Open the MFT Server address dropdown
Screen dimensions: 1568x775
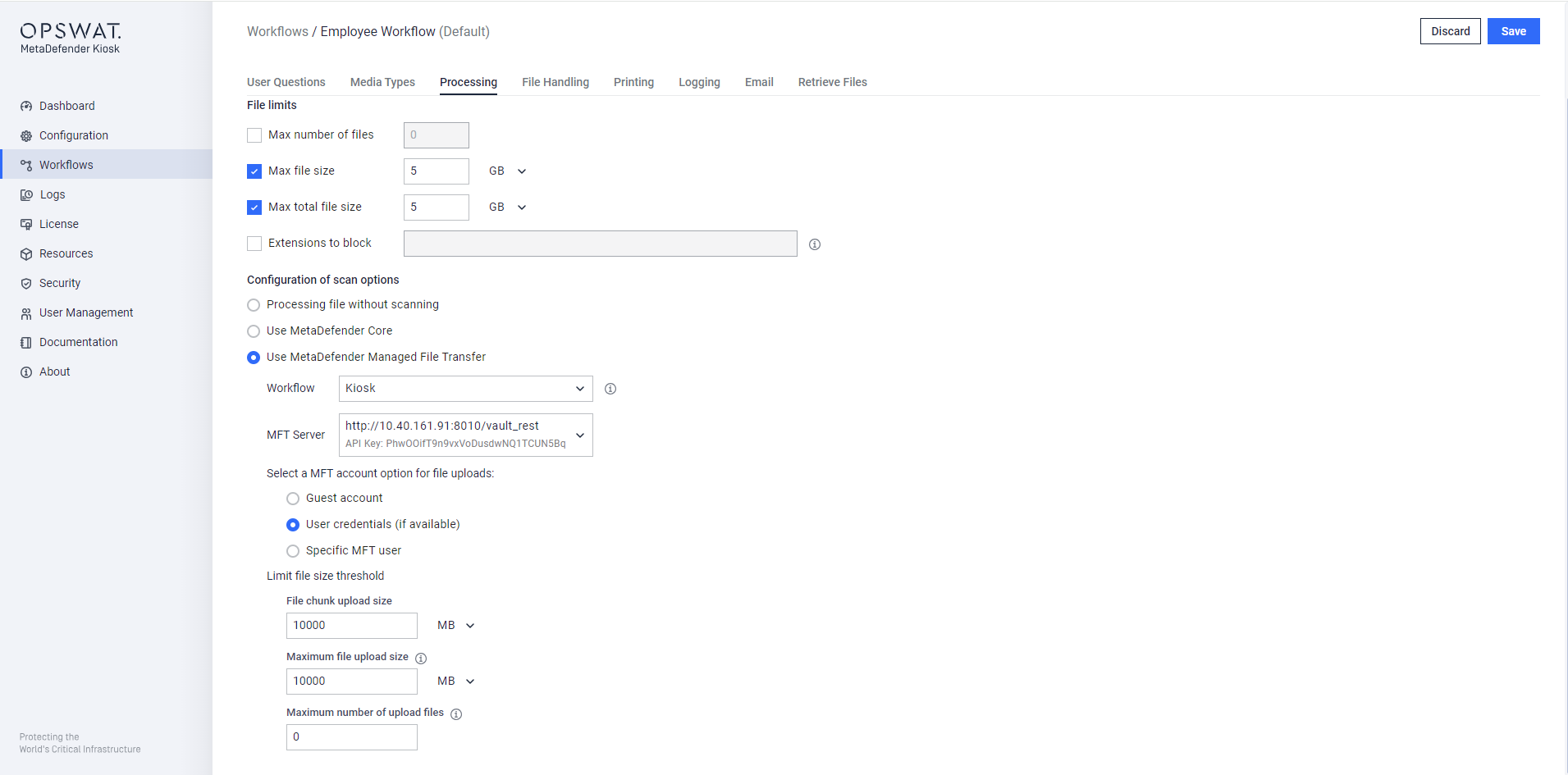tap(465, 435)
